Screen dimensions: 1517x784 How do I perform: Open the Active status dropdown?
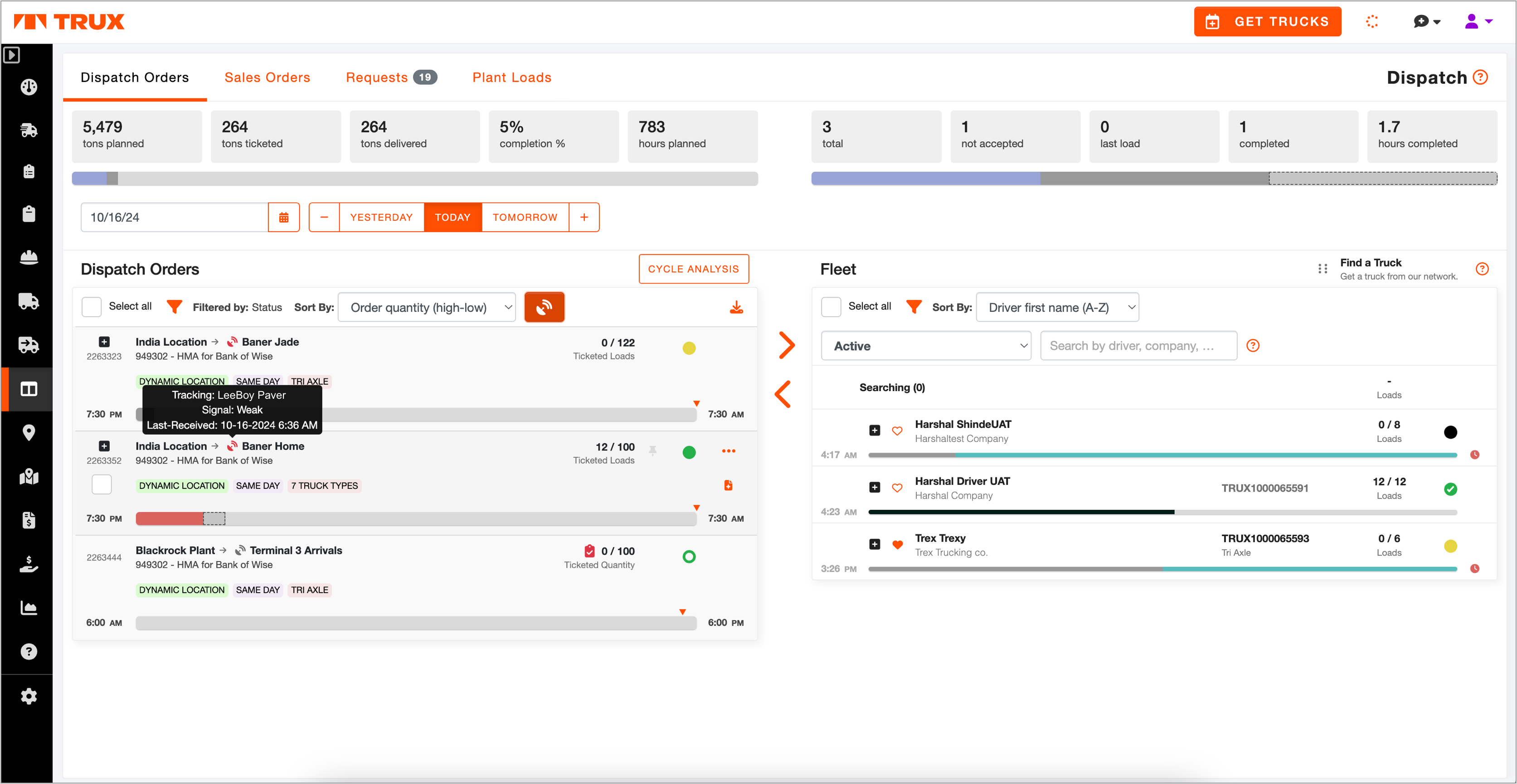point(925,346)
